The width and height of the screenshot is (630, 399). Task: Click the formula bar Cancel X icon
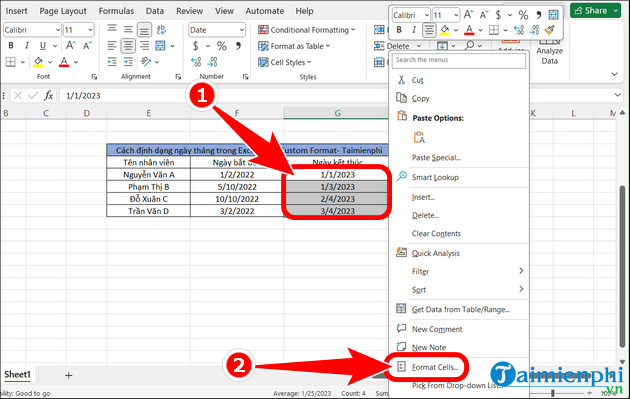pos(17,96)
